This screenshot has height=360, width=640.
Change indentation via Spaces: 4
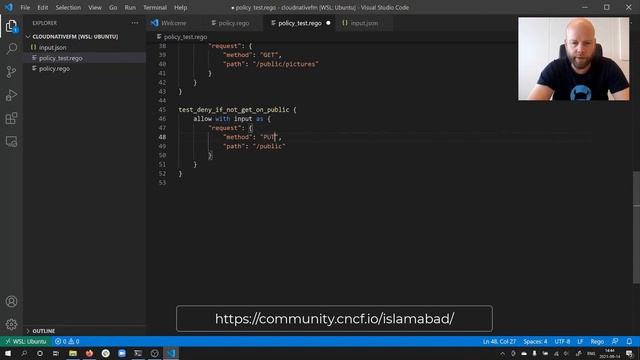[x=535, y=341]
